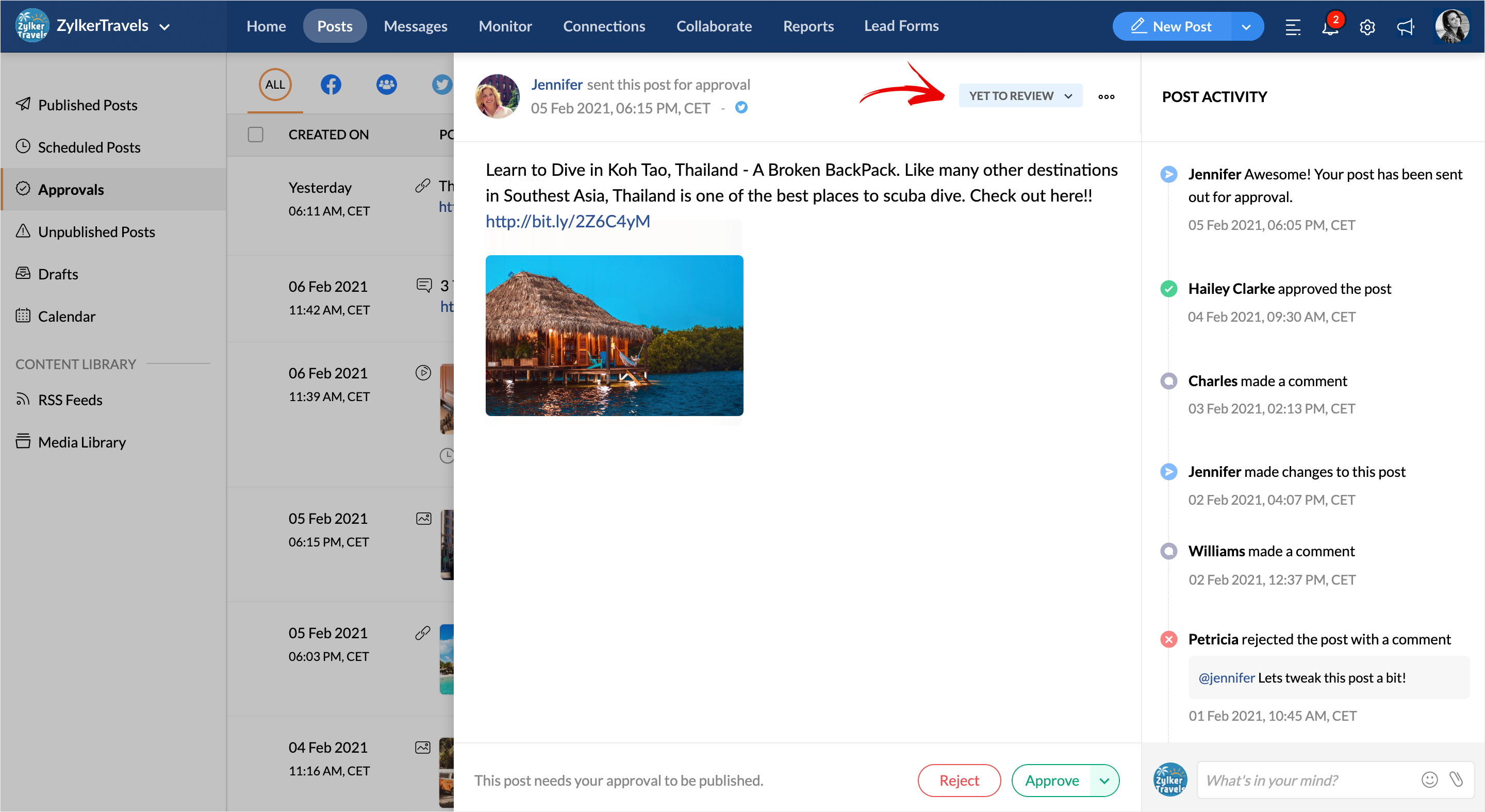Click the What's in your mind field

point(1307,780)
